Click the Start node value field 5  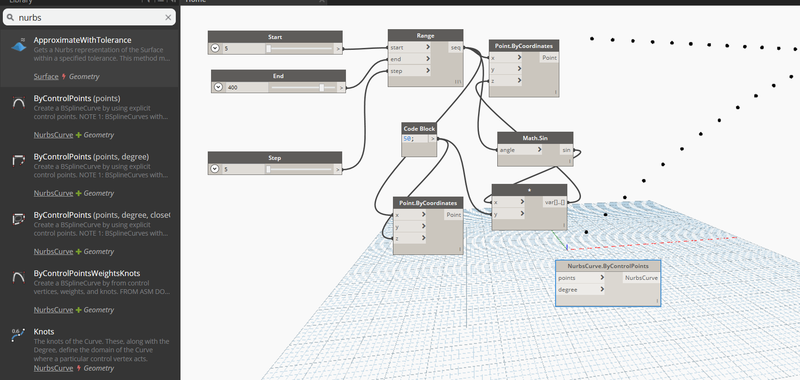243,48
